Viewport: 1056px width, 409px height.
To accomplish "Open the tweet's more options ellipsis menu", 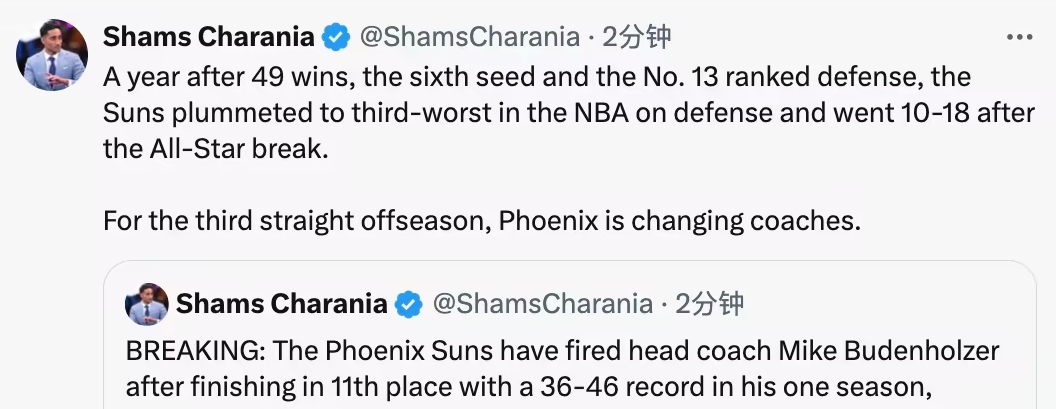I will 1018,37.
